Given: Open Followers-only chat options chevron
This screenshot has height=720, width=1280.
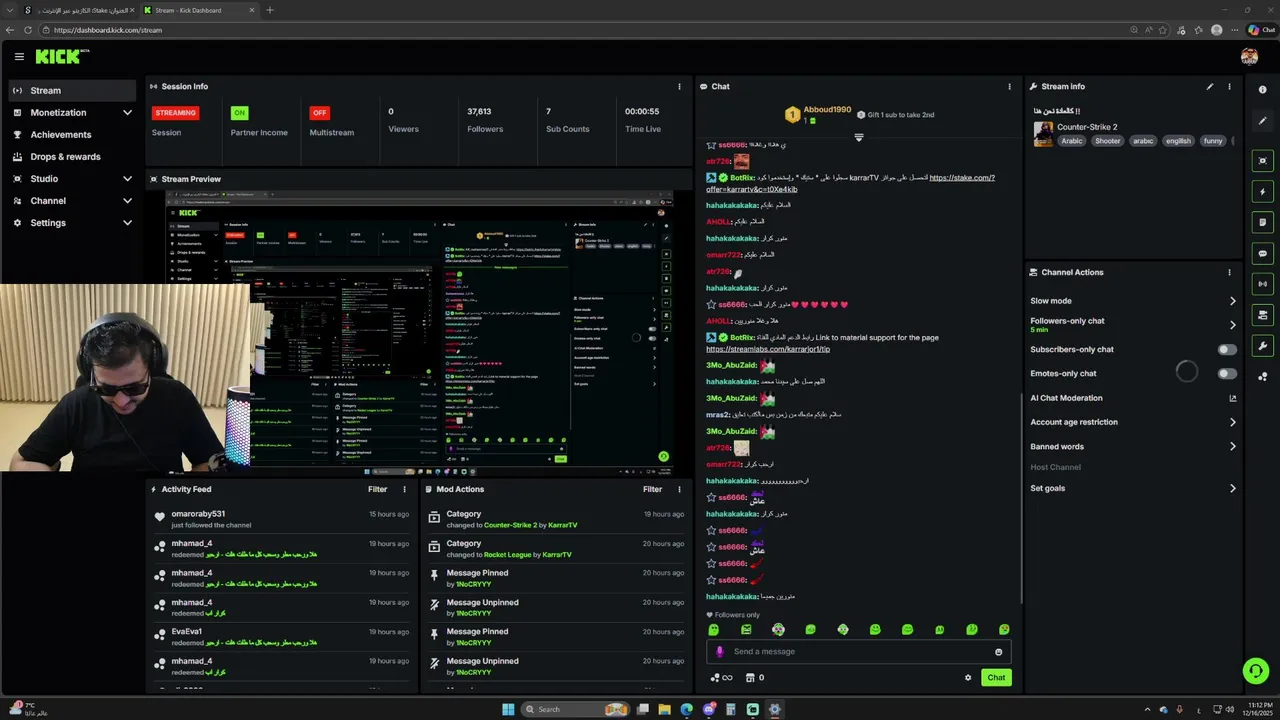Looking at the screenshot, I should point(1232,325).
